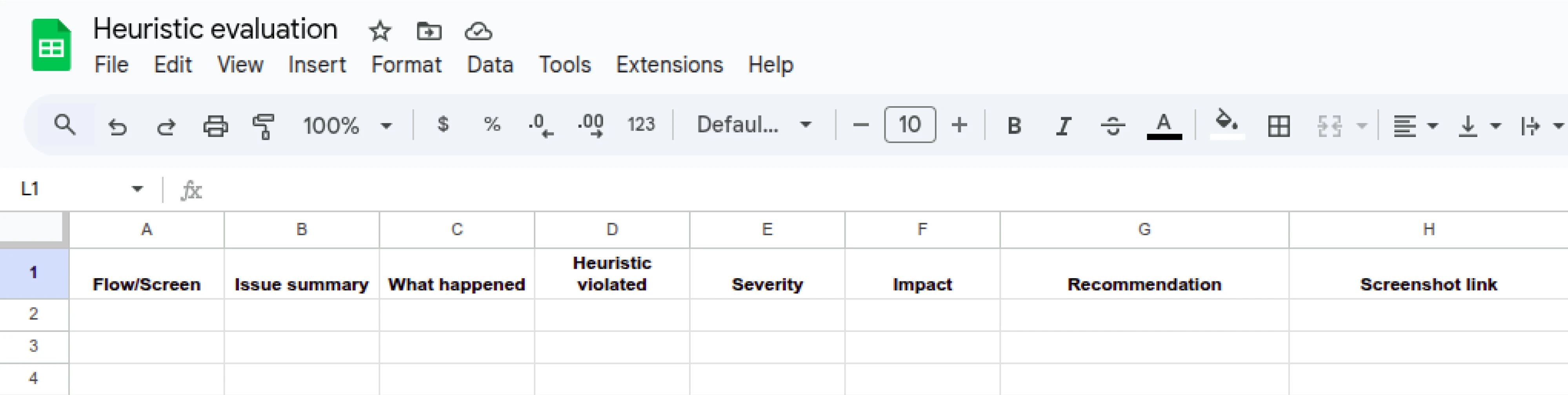
Task: Open the more number formats list
Action: (640, 125)
